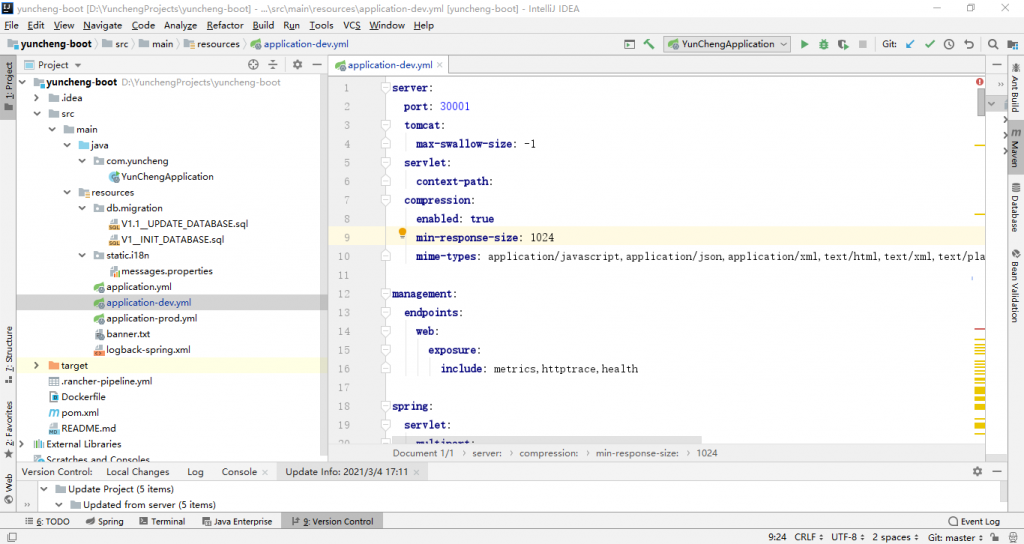
Task: Git rollback revert arrow icon
Action: click(968, 44)
